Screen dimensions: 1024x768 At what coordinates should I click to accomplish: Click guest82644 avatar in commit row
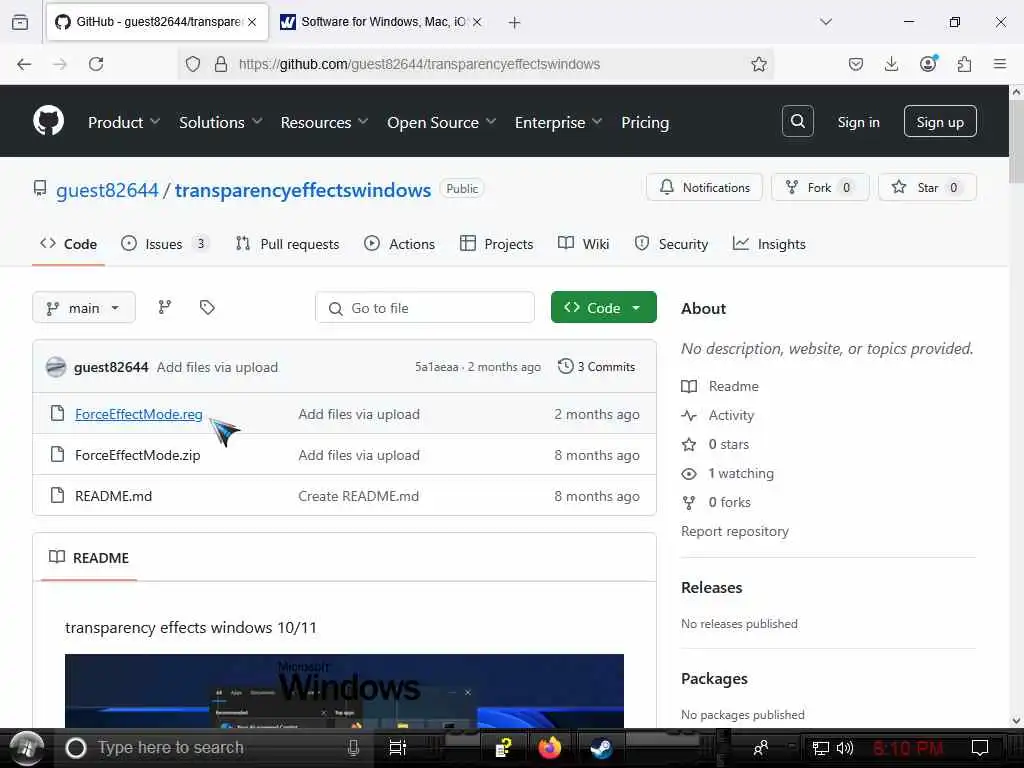[56, 367]
